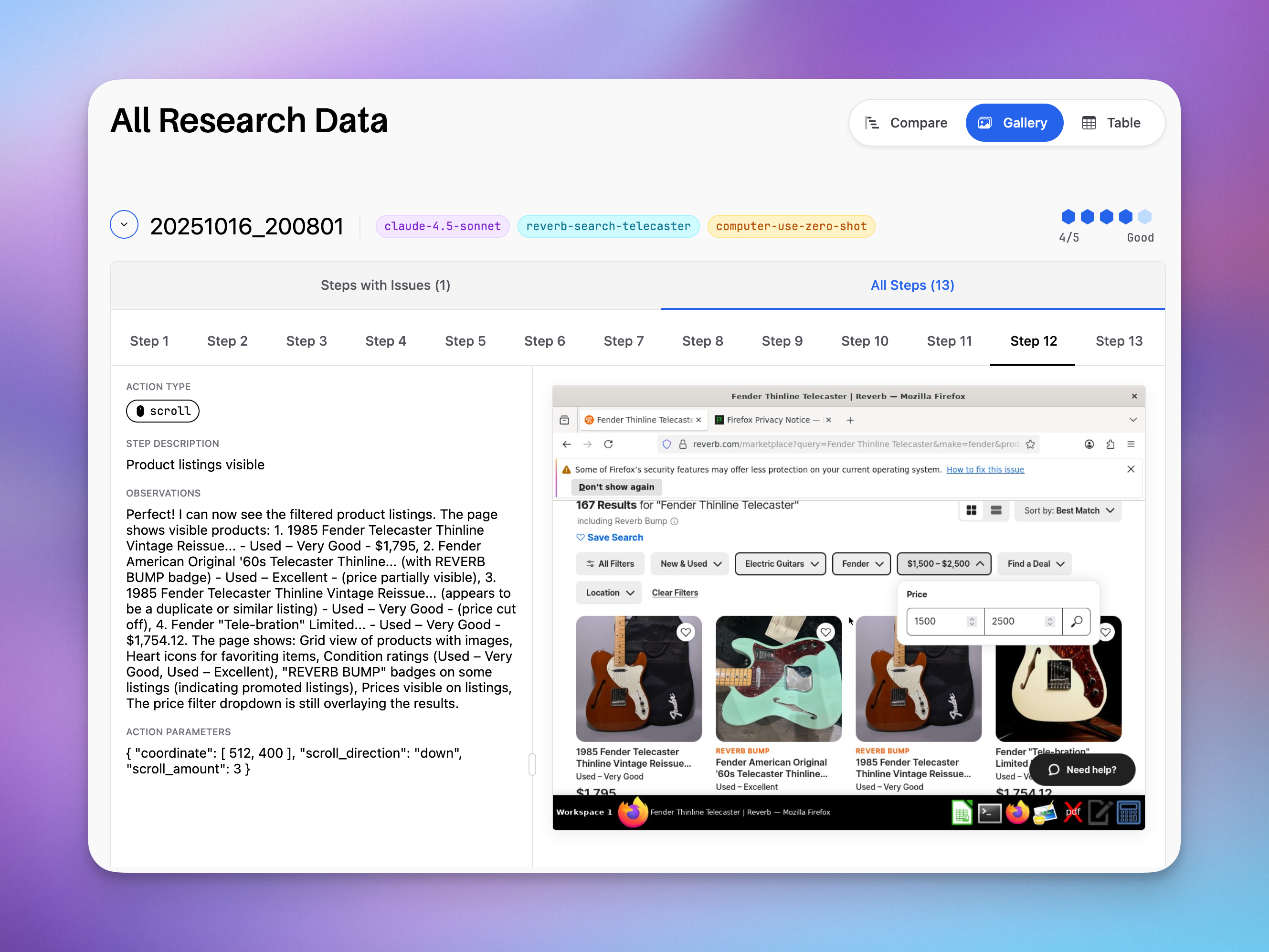Screen dimensions: 1269x952
Task: Open the mint green Telecaster thumbnail
Action: 779,679
